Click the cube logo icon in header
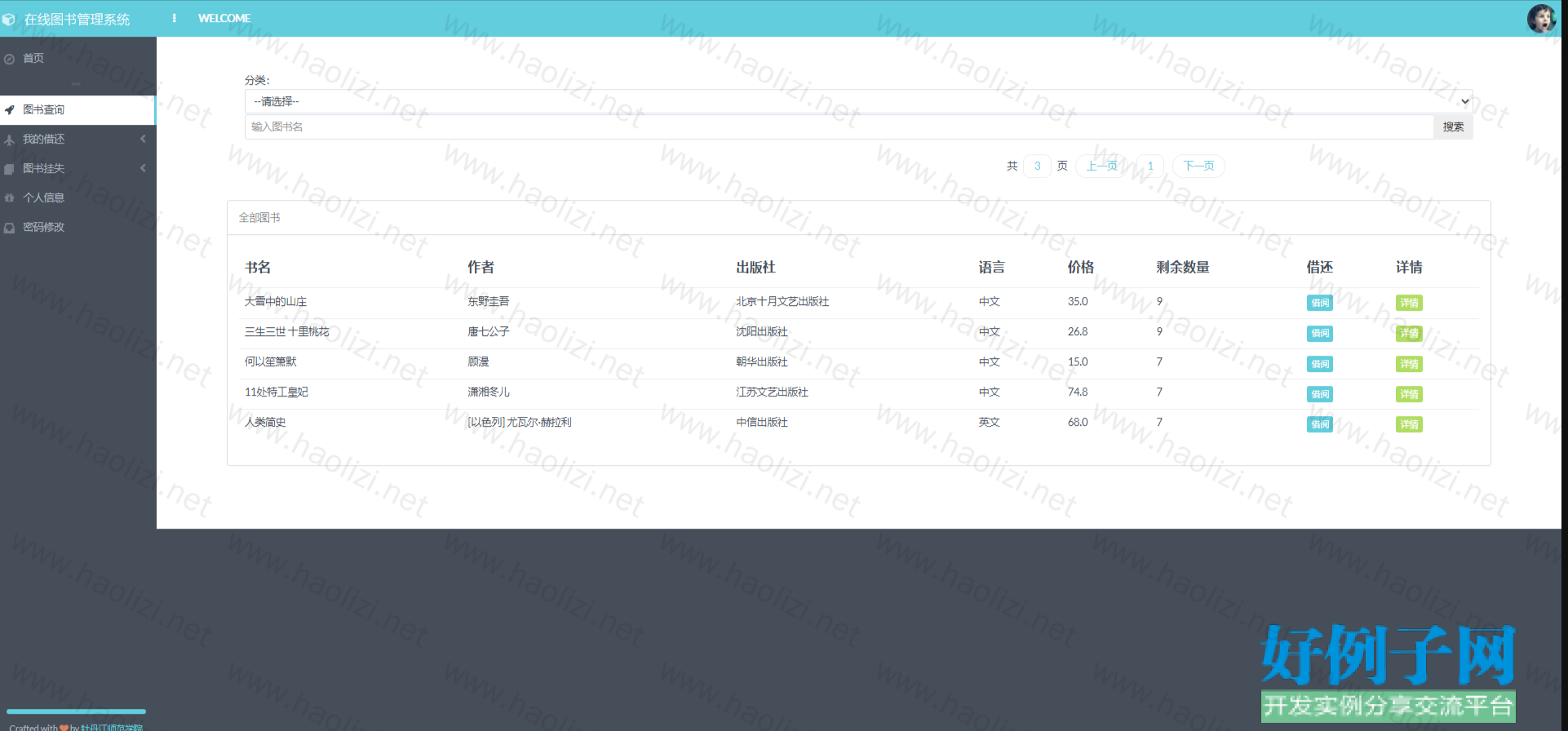The image size is (1568, 731). (x=9, y=19)
